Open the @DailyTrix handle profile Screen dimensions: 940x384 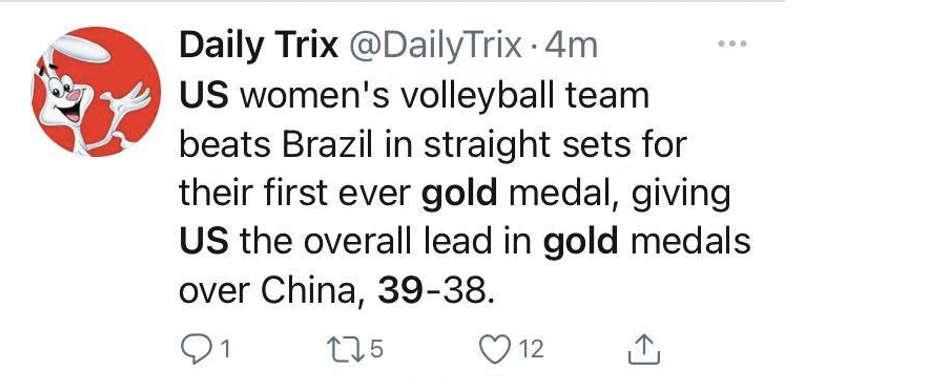click(435, 46)
